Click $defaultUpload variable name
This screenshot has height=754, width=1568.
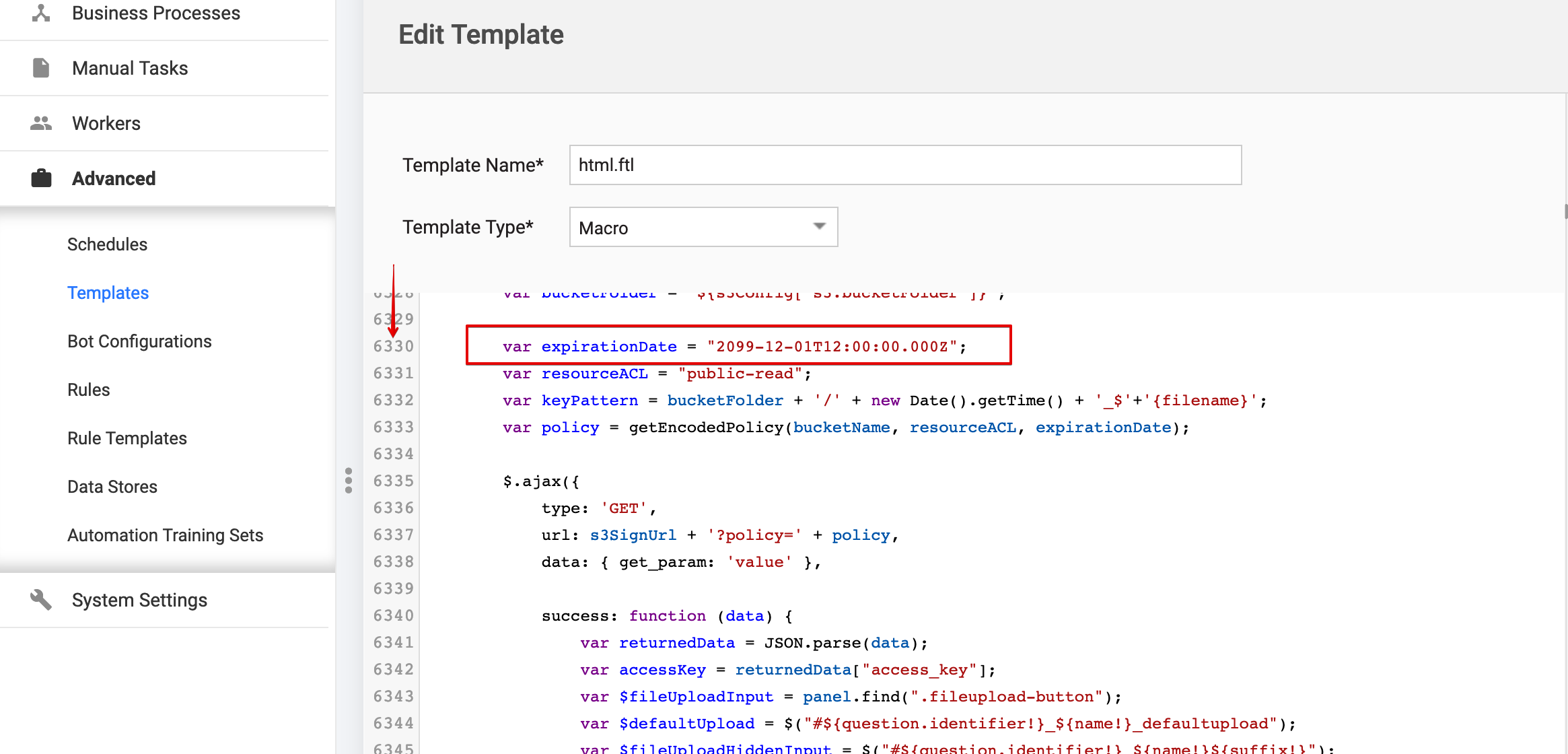coord(687,723)
